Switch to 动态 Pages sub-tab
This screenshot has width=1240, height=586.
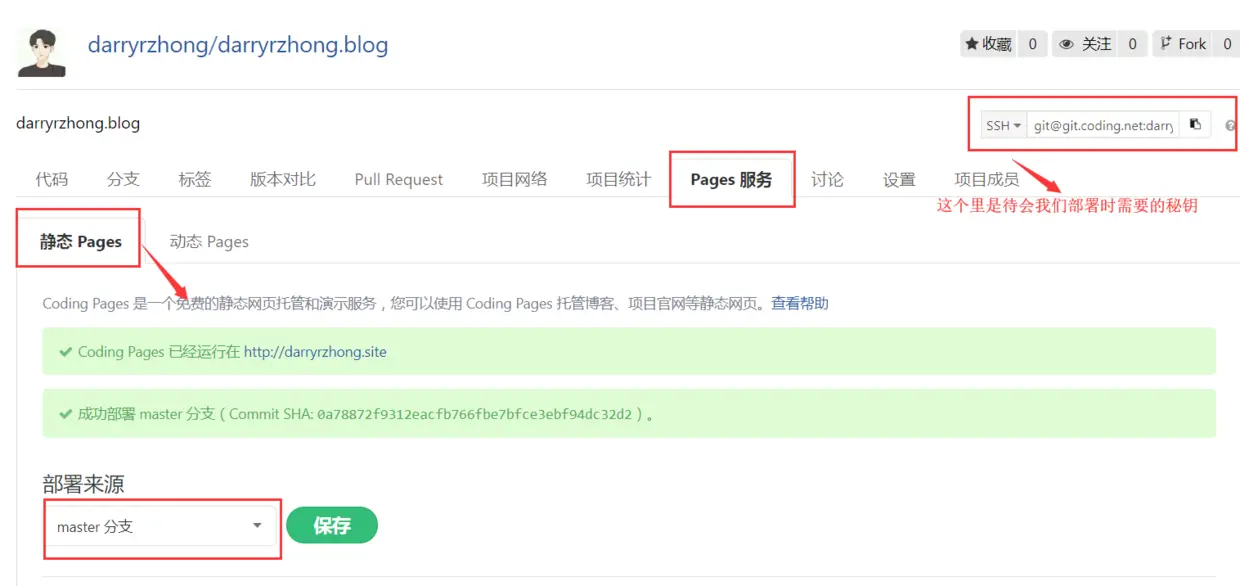209,241
